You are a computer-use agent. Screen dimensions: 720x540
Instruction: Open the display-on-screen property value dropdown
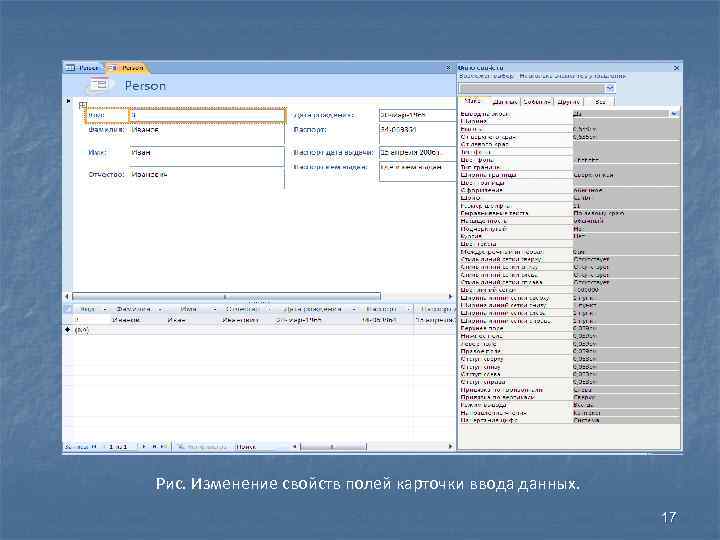(674, 113)
